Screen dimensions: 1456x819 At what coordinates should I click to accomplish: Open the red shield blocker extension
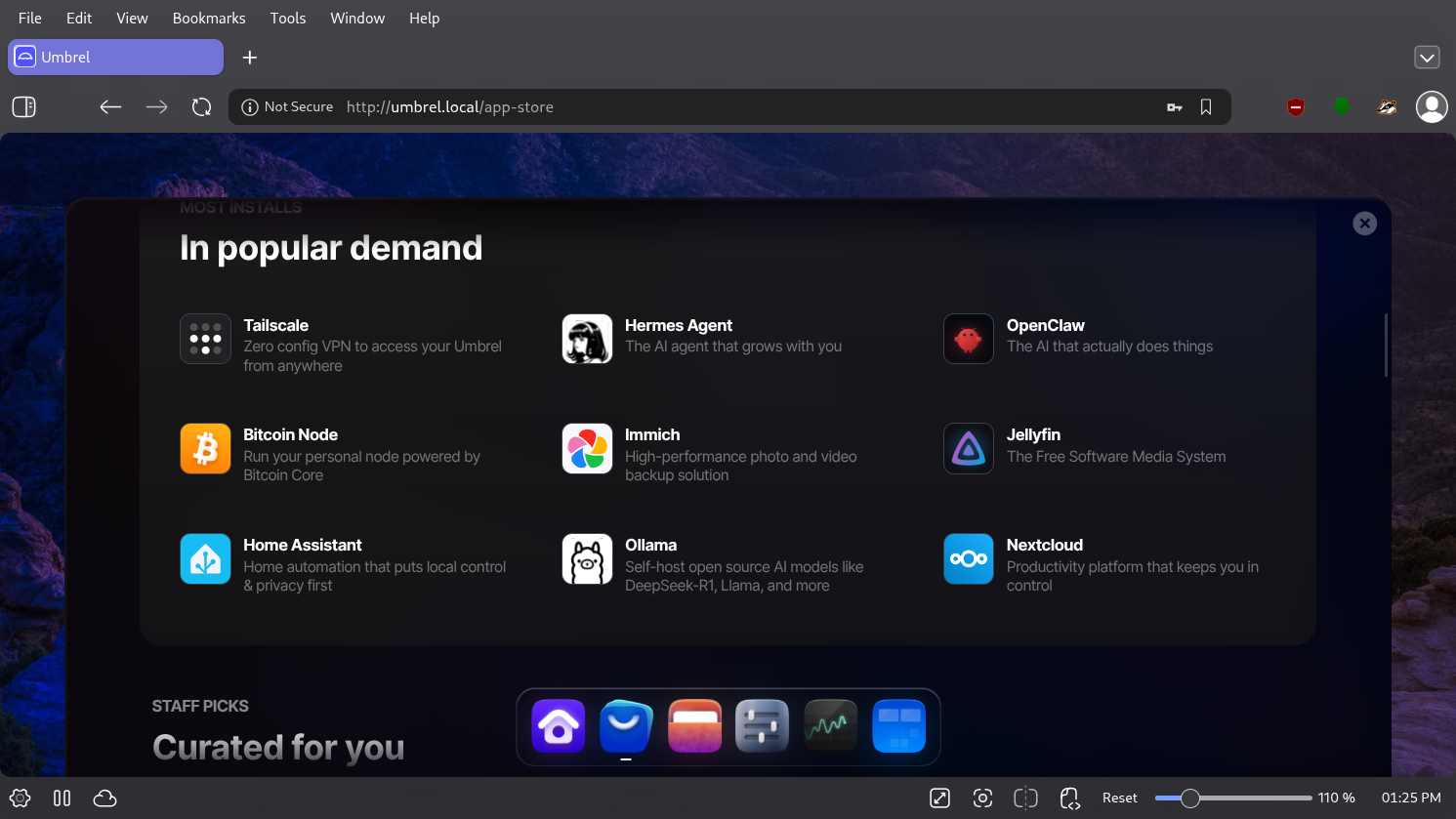[x=1296, y=107]
